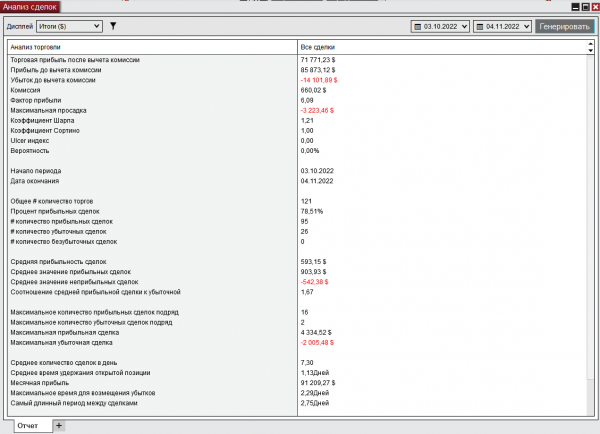Screen dimensions: 600x434
Task: Select the value 85 873,12 $
Action: [318, 70]
